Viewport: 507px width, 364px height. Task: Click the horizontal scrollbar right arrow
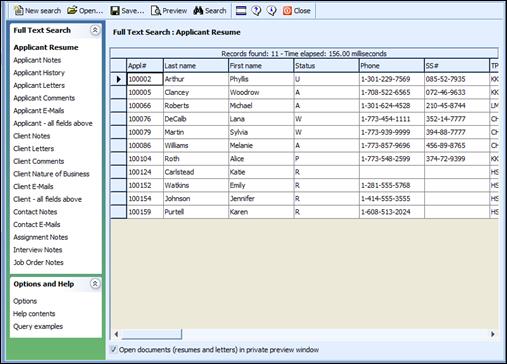[x=493, y=334]
